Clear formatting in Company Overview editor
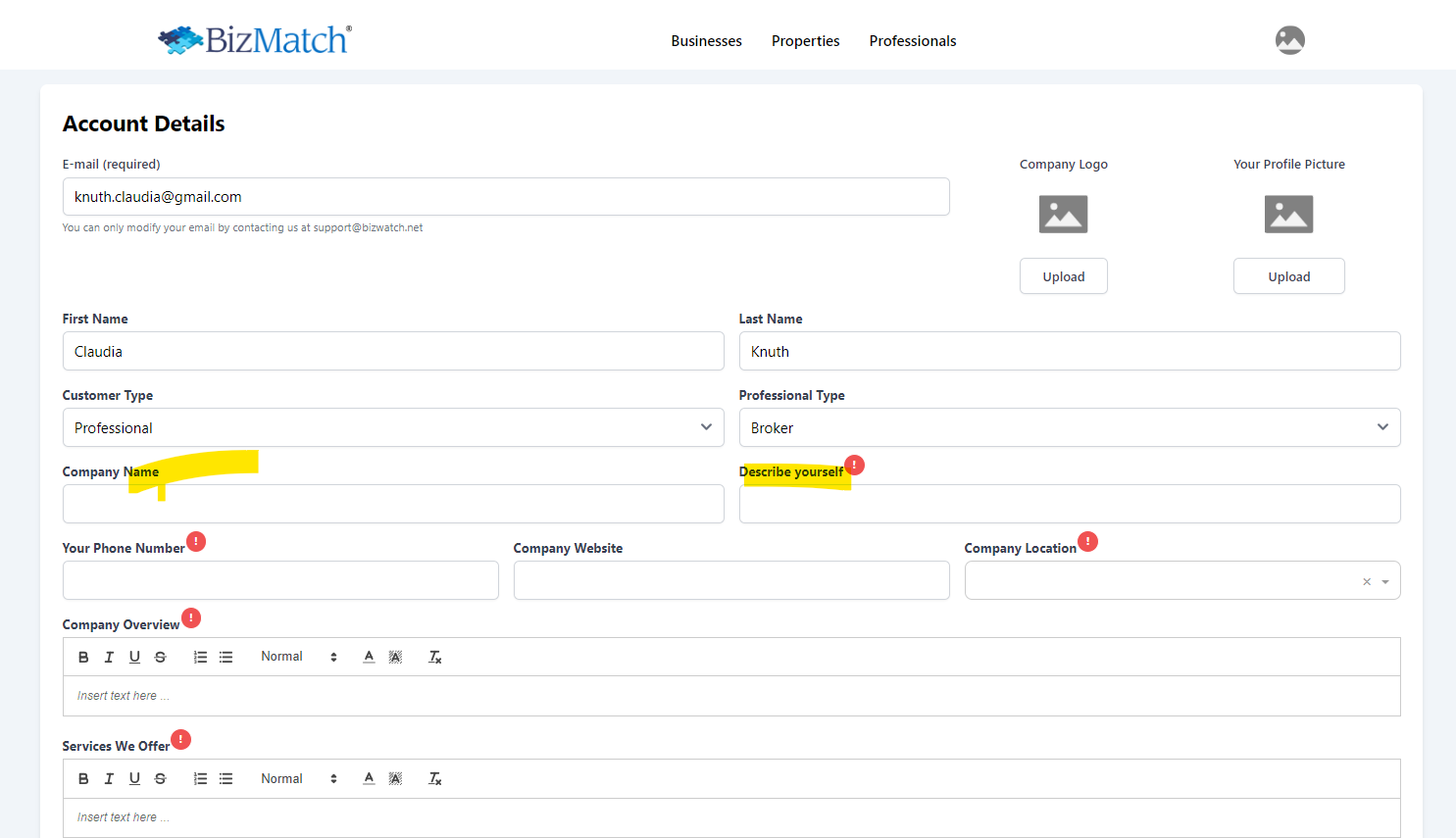This screenshot has width=1456, height=838. click(x=435, y=657)
